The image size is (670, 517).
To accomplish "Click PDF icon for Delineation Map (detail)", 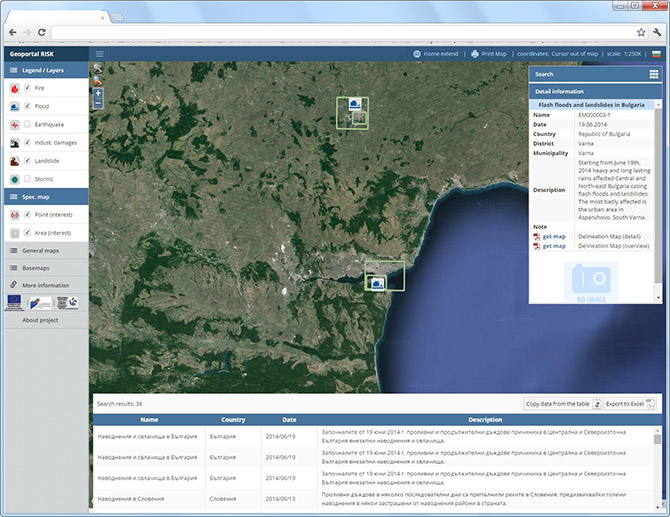I will click(x=537, y=237).
